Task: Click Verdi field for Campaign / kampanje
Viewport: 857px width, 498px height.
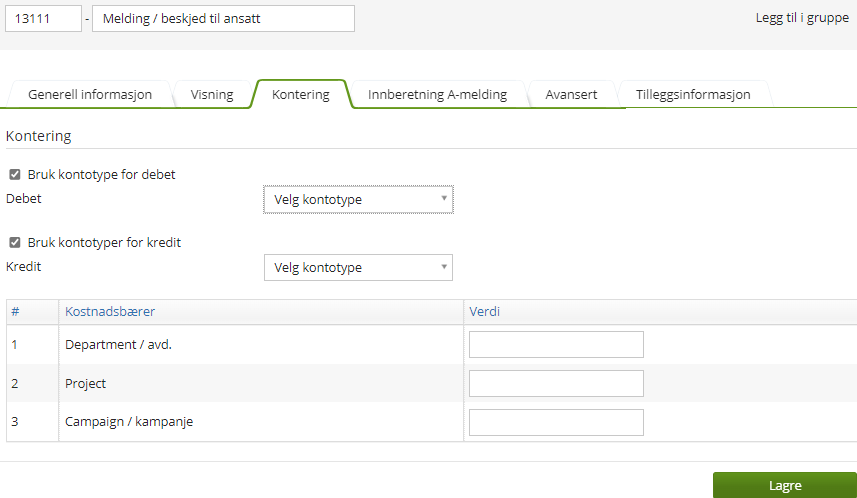Action: [x=556, y=422]
